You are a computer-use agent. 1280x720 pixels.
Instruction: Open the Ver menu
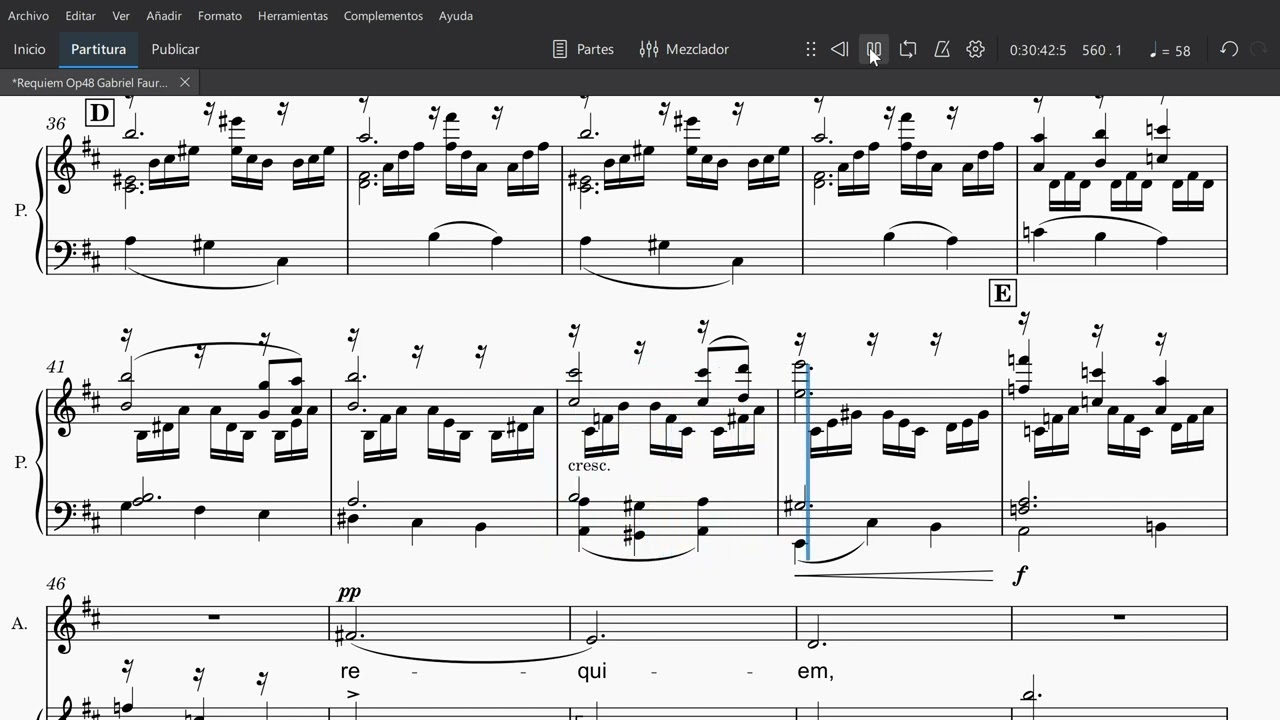121,16
